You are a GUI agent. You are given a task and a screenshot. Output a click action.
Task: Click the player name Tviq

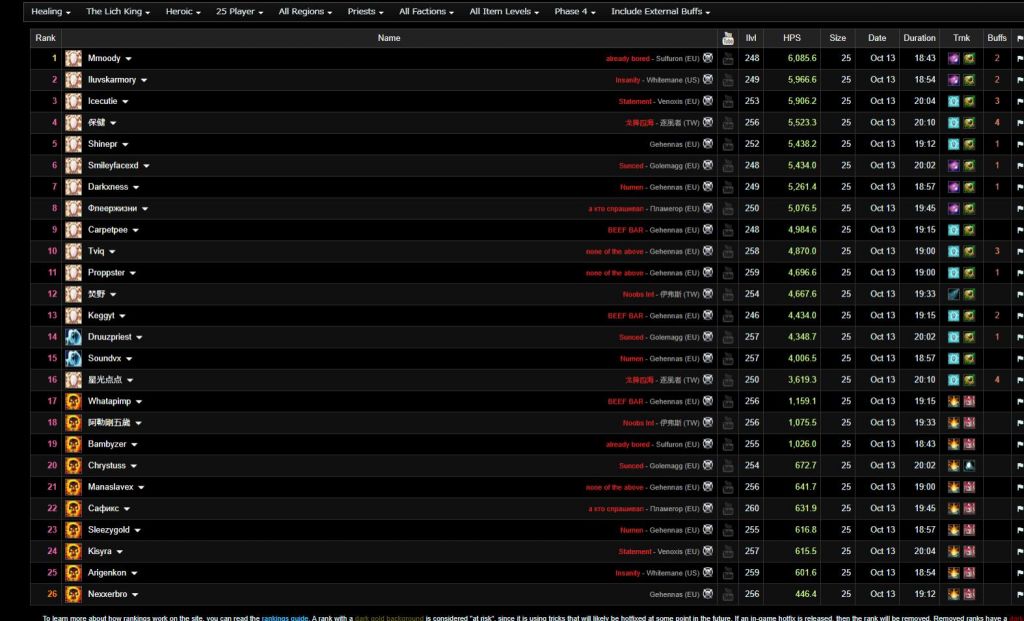click(96, 251)
